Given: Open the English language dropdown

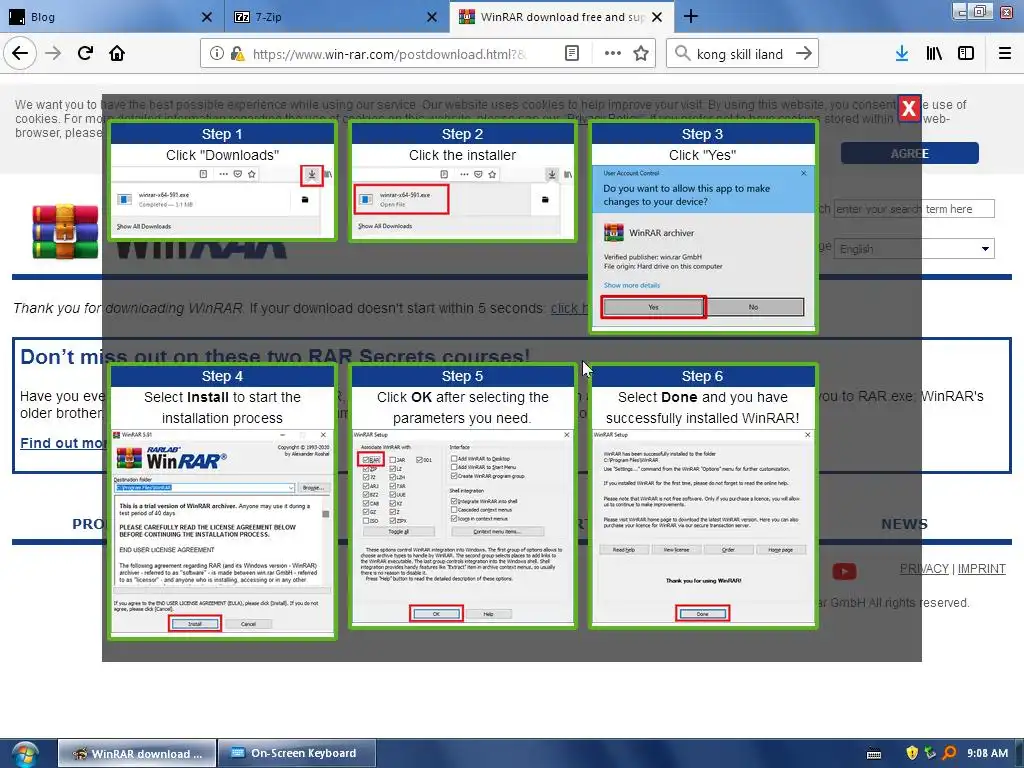Looking at the screenshot, I should tap(914, 249).
